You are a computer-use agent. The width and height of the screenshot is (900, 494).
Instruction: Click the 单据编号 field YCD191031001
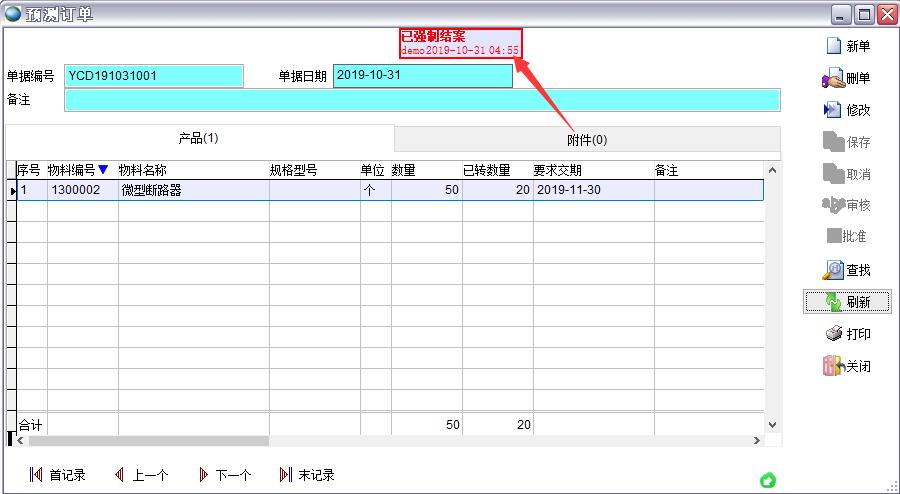[x=154, y=76]
